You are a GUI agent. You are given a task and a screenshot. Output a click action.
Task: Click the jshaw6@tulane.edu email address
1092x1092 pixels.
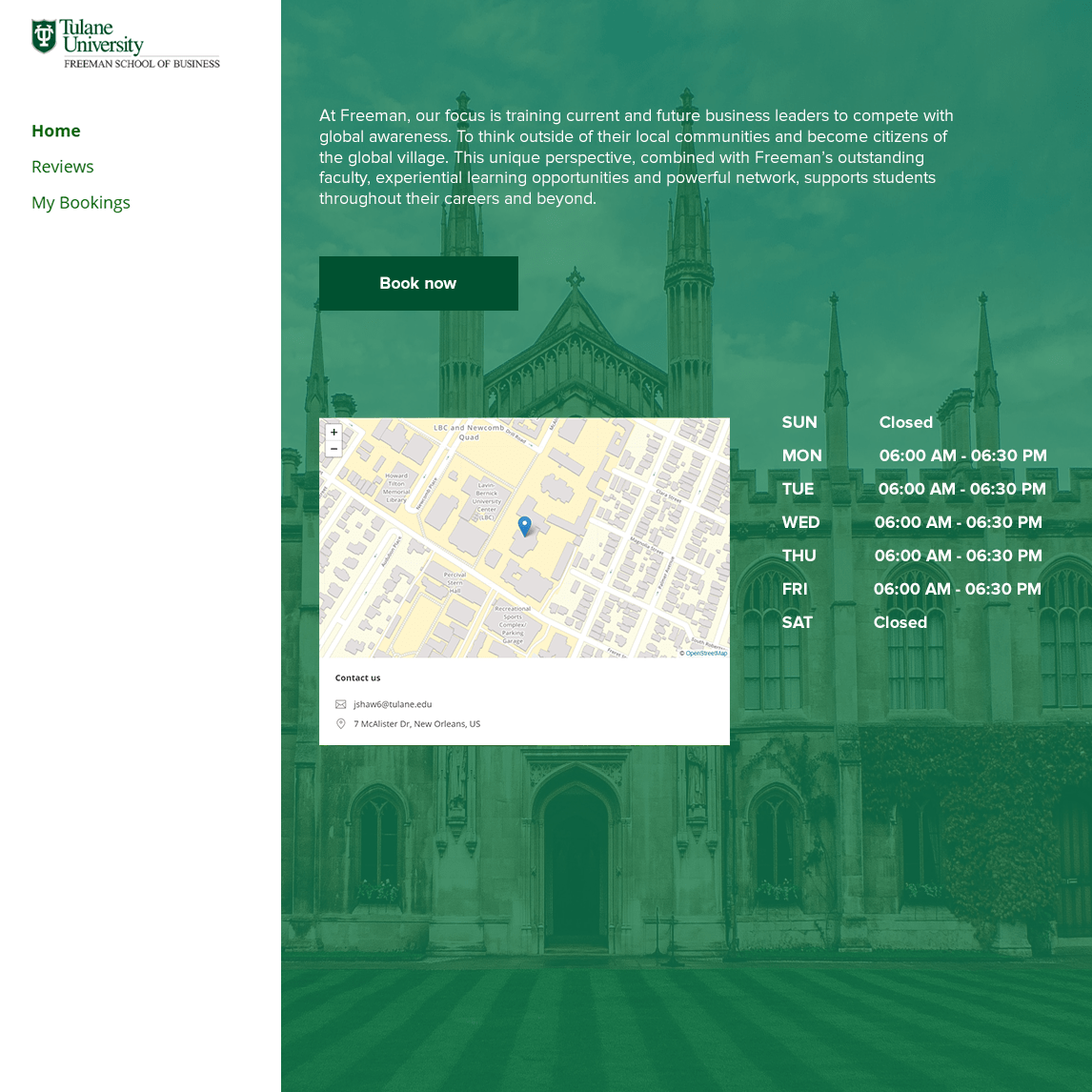[x=393, y=704]
